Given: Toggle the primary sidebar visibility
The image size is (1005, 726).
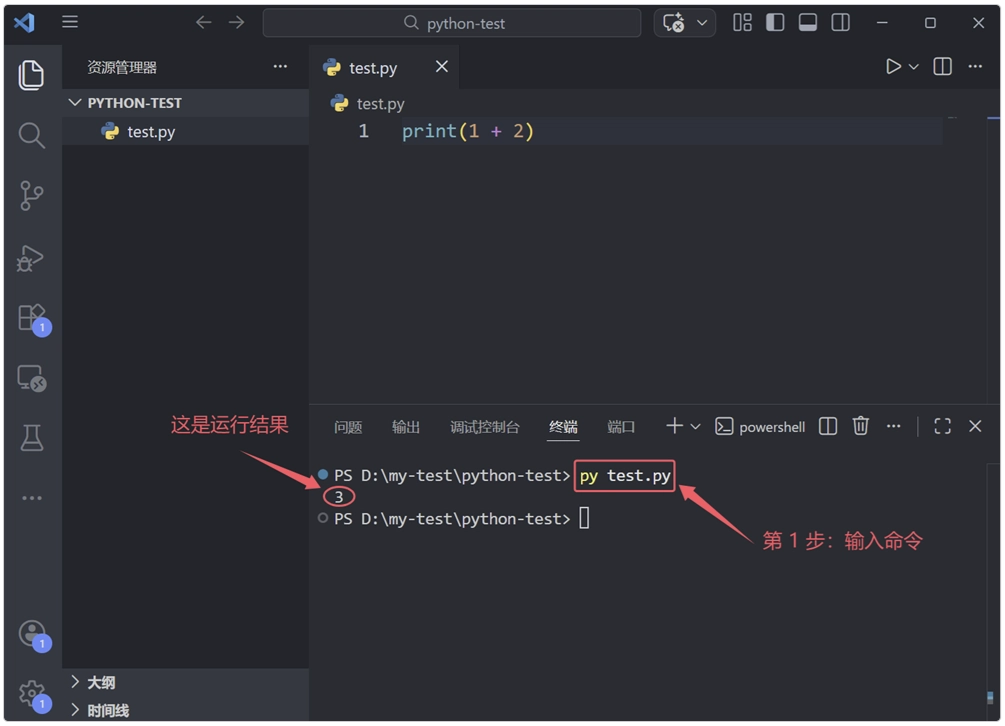Looking at the screenshot, I should click(775, 21).
